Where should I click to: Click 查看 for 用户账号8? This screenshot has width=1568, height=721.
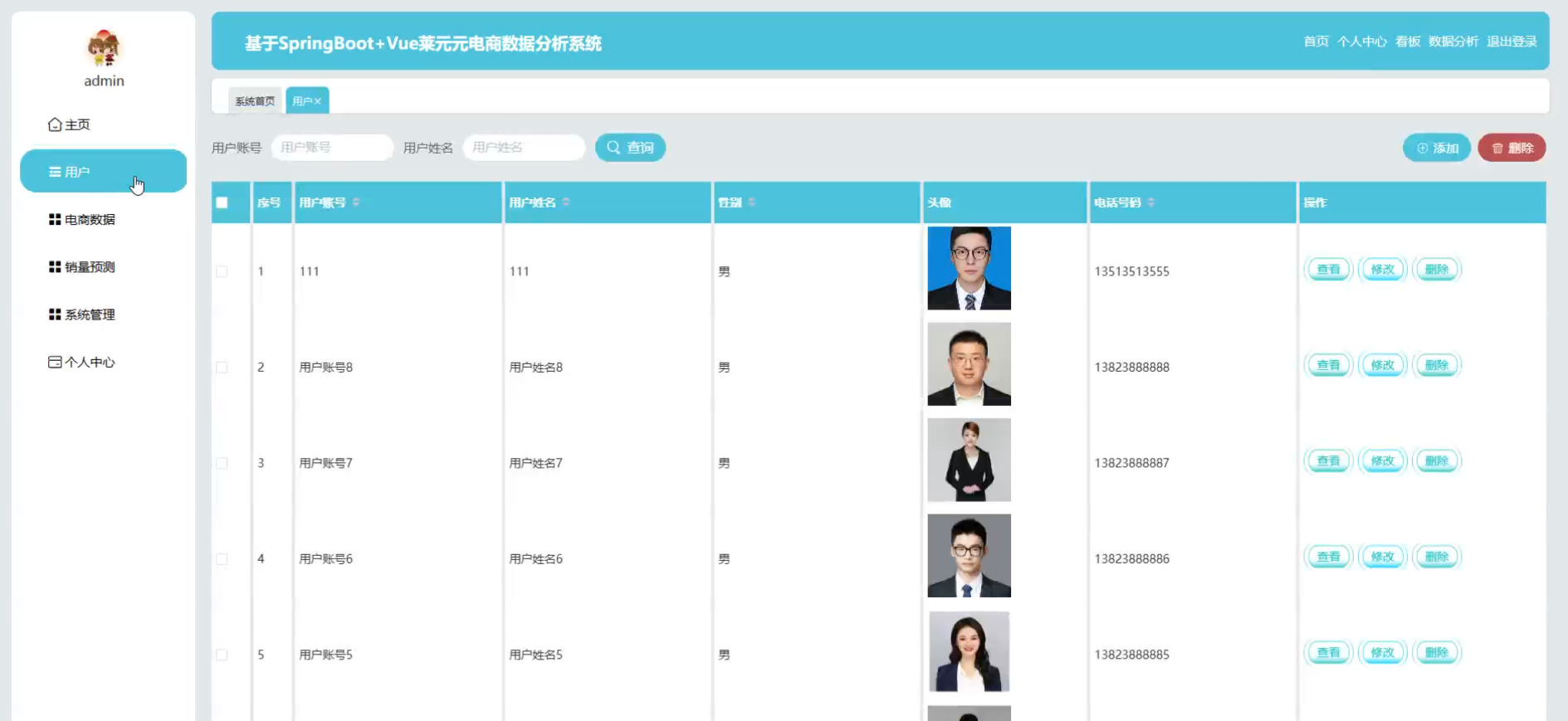[x=1328, y=365]
